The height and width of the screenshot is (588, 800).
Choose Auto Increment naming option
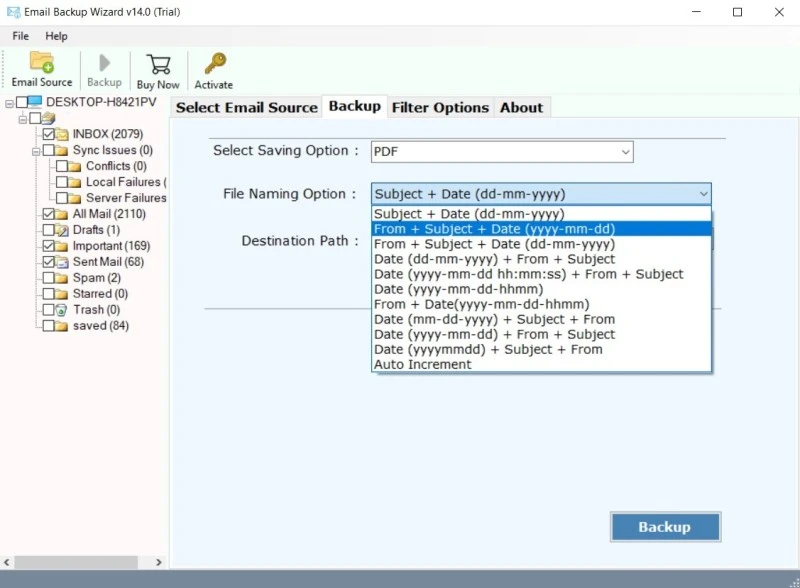point(422,365)
